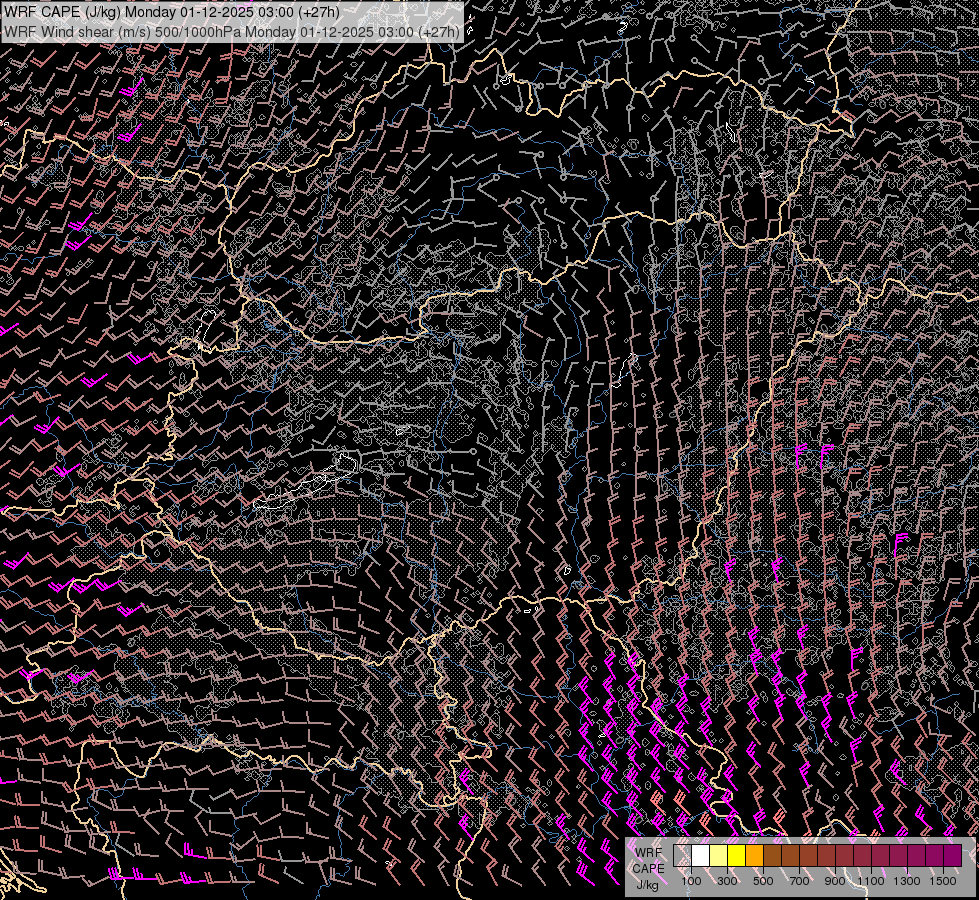Screen dimensions: 979x900
Task: Click the 900 legend tick label
Action: pyautogui.click(x=835, y=881)
